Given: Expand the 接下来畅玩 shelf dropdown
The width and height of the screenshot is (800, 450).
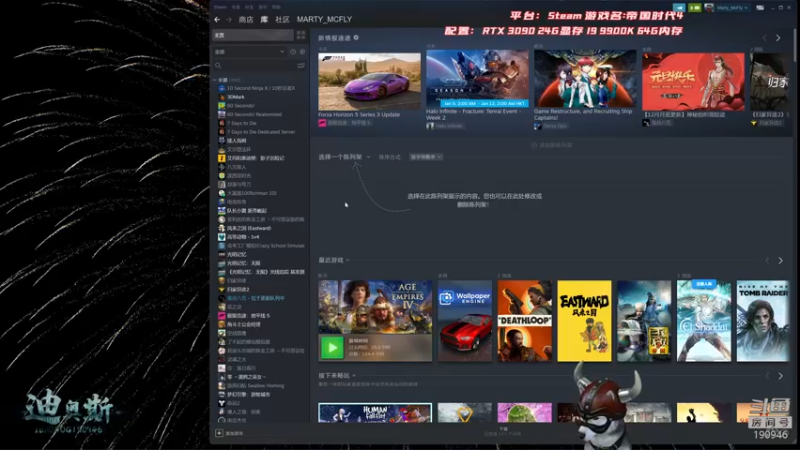Looking at the screenshot, I should [337, 376].
